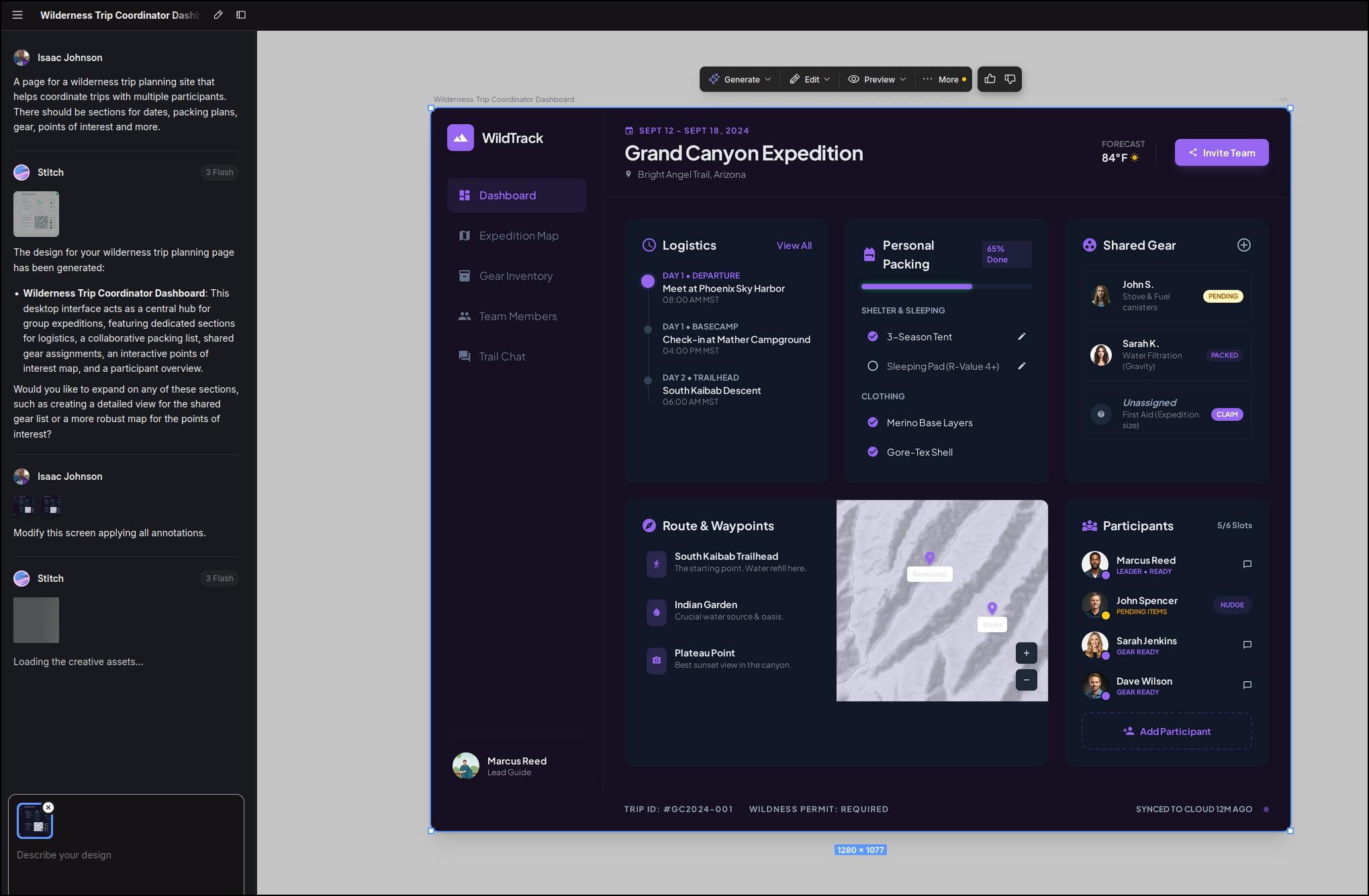Uncheck the 3-Season Tent checkbox
1369x896 pixels.
click(x=873, y=336)
